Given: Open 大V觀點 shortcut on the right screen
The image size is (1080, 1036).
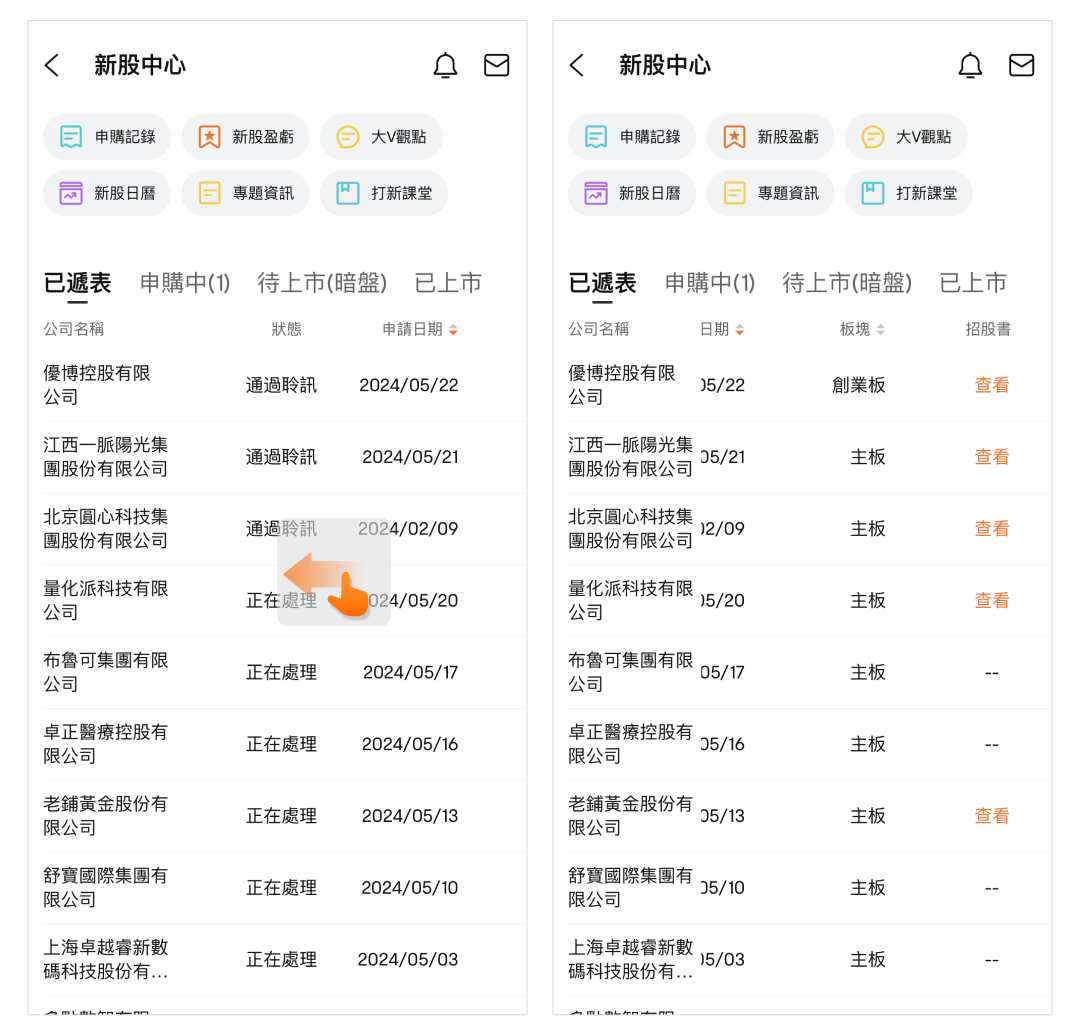Looking at the screenshot, I should (906, 137).
